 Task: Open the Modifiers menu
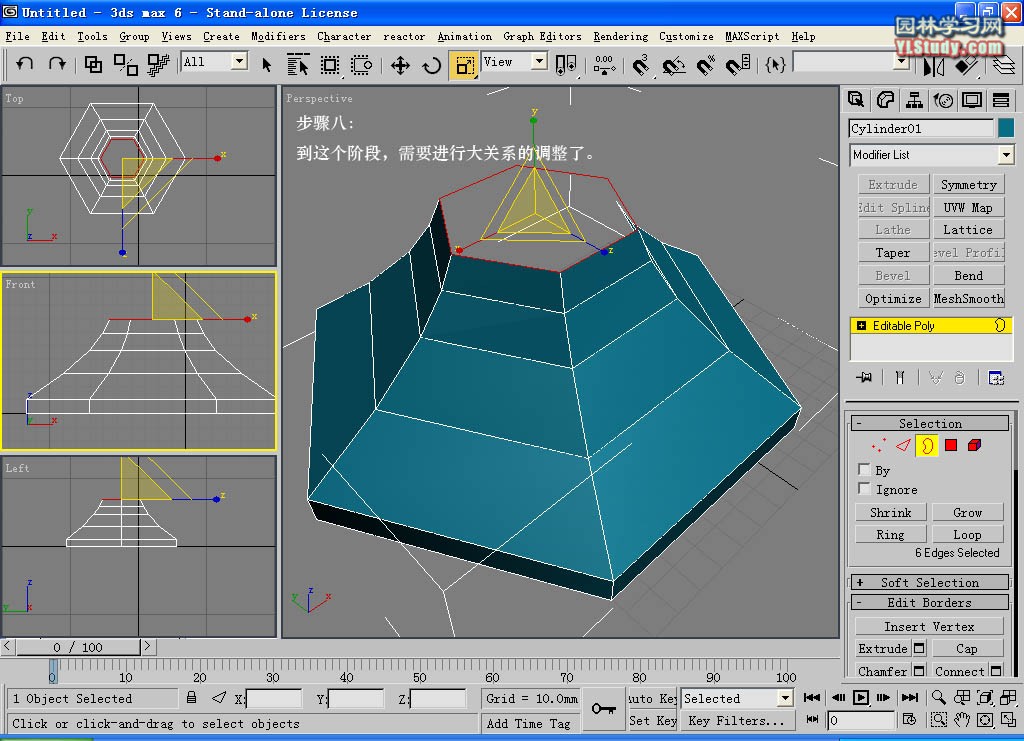[278, 37]
